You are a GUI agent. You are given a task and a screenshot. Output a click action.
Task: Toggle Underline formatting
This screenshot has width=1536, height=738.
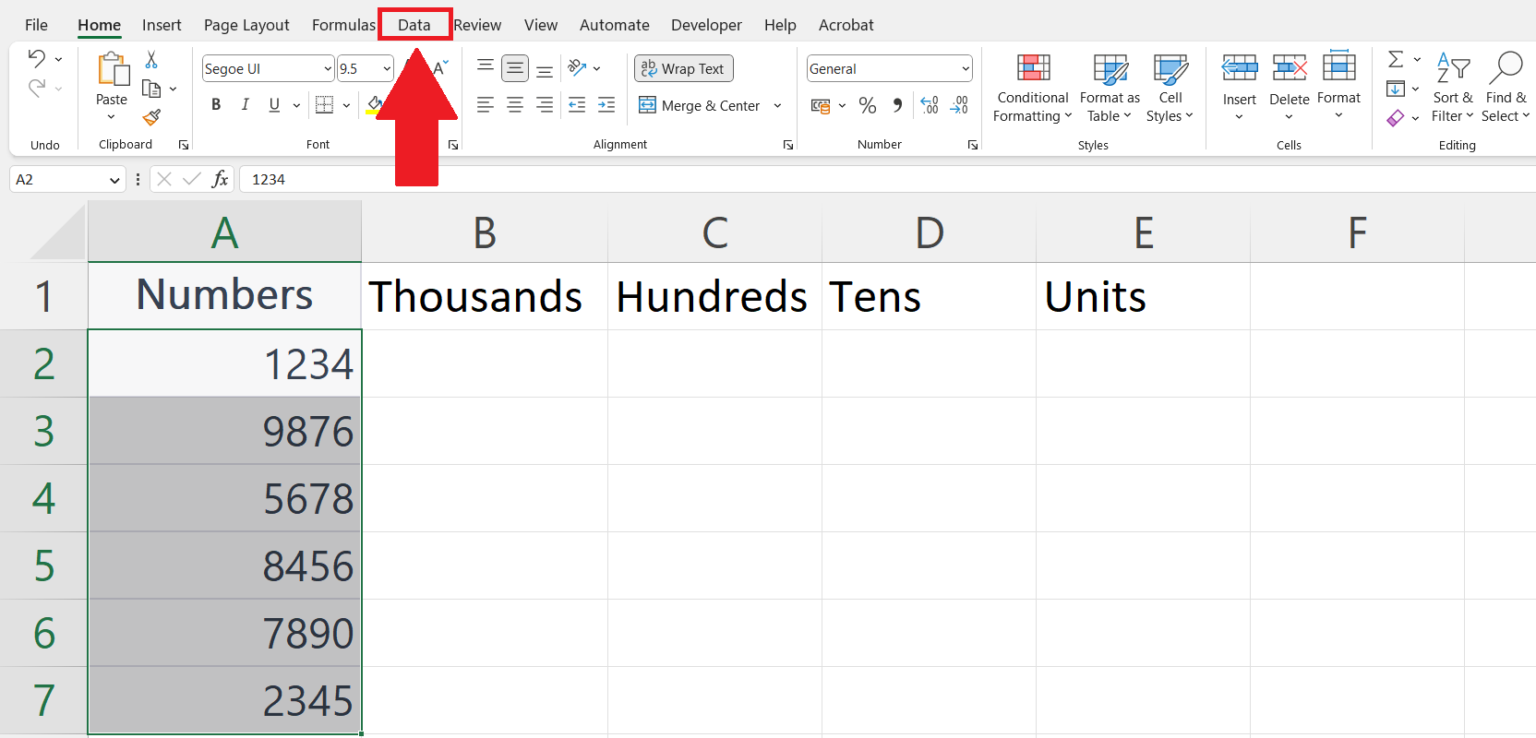coord(274,105)
